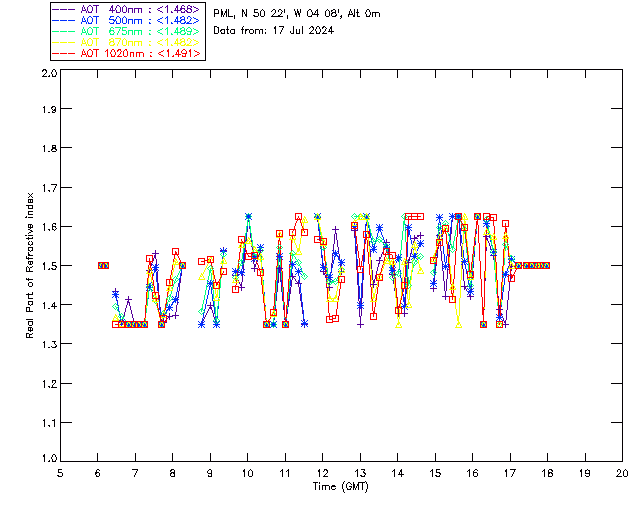Click the x-axis label 17
The image size is (640, 512).
coord(510,473)
